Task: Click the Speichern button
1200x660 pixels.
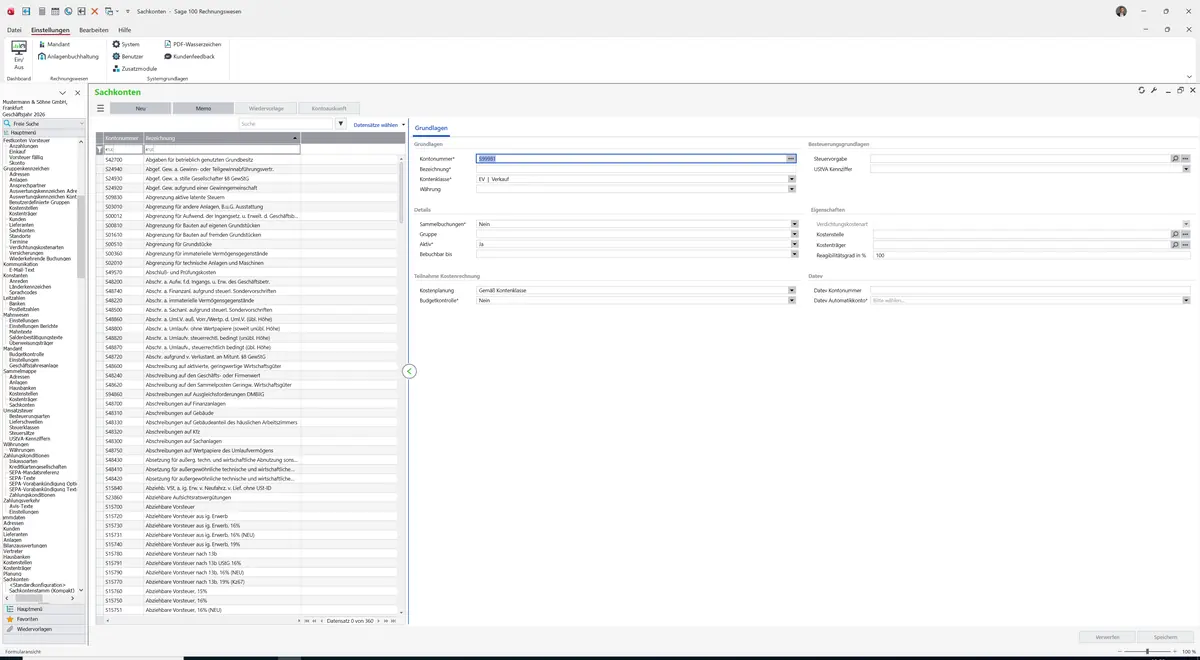Action: click(1165, 637)
